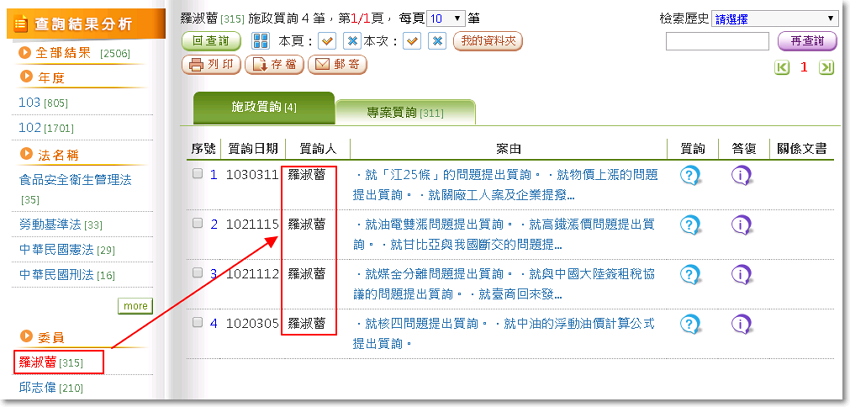Click the grid view icon beside 回查詢
The image size is (850, 407).
click(260, 41)
